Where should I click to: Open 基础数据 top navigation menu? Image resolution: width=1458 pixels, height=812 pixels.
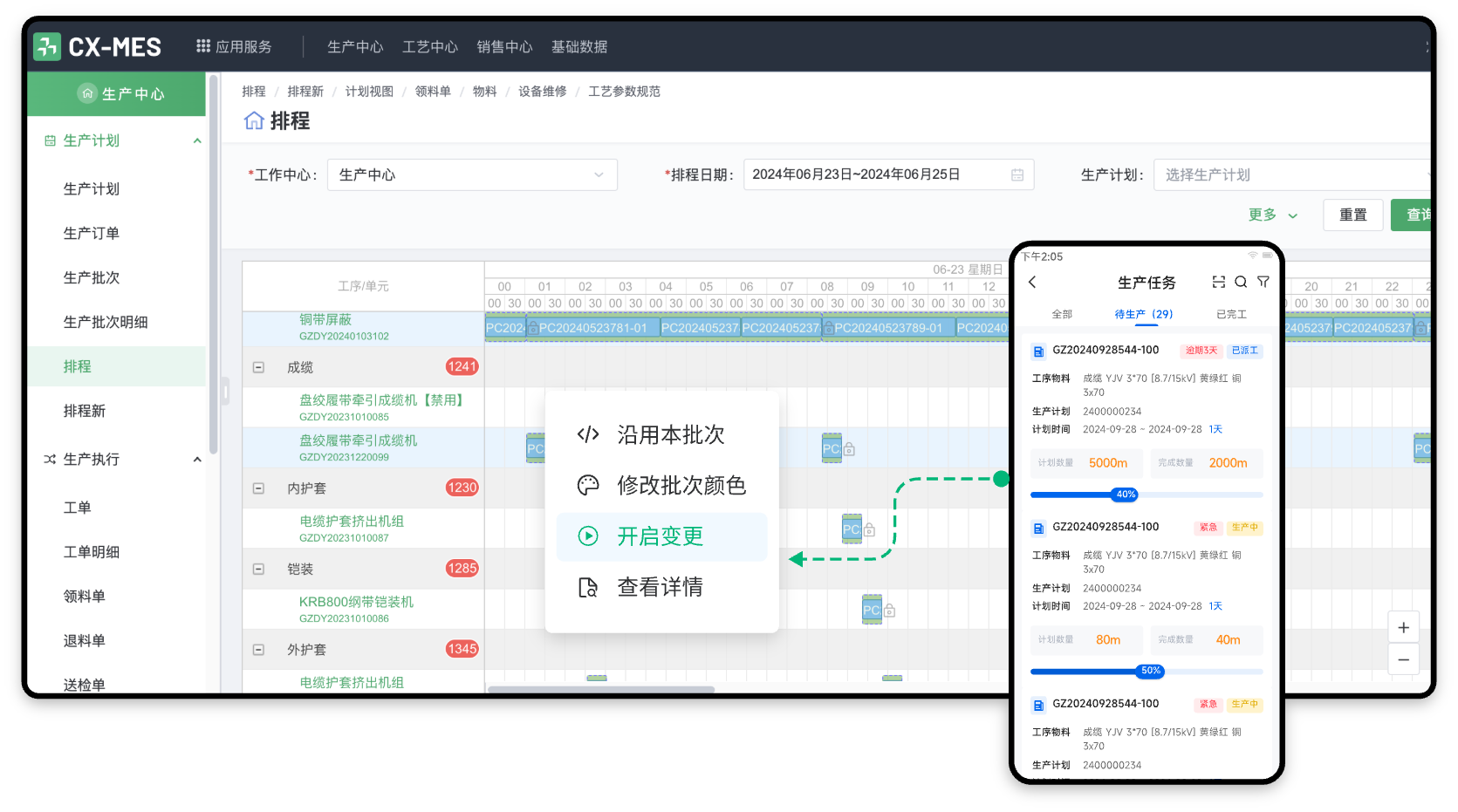coord(579,46)
